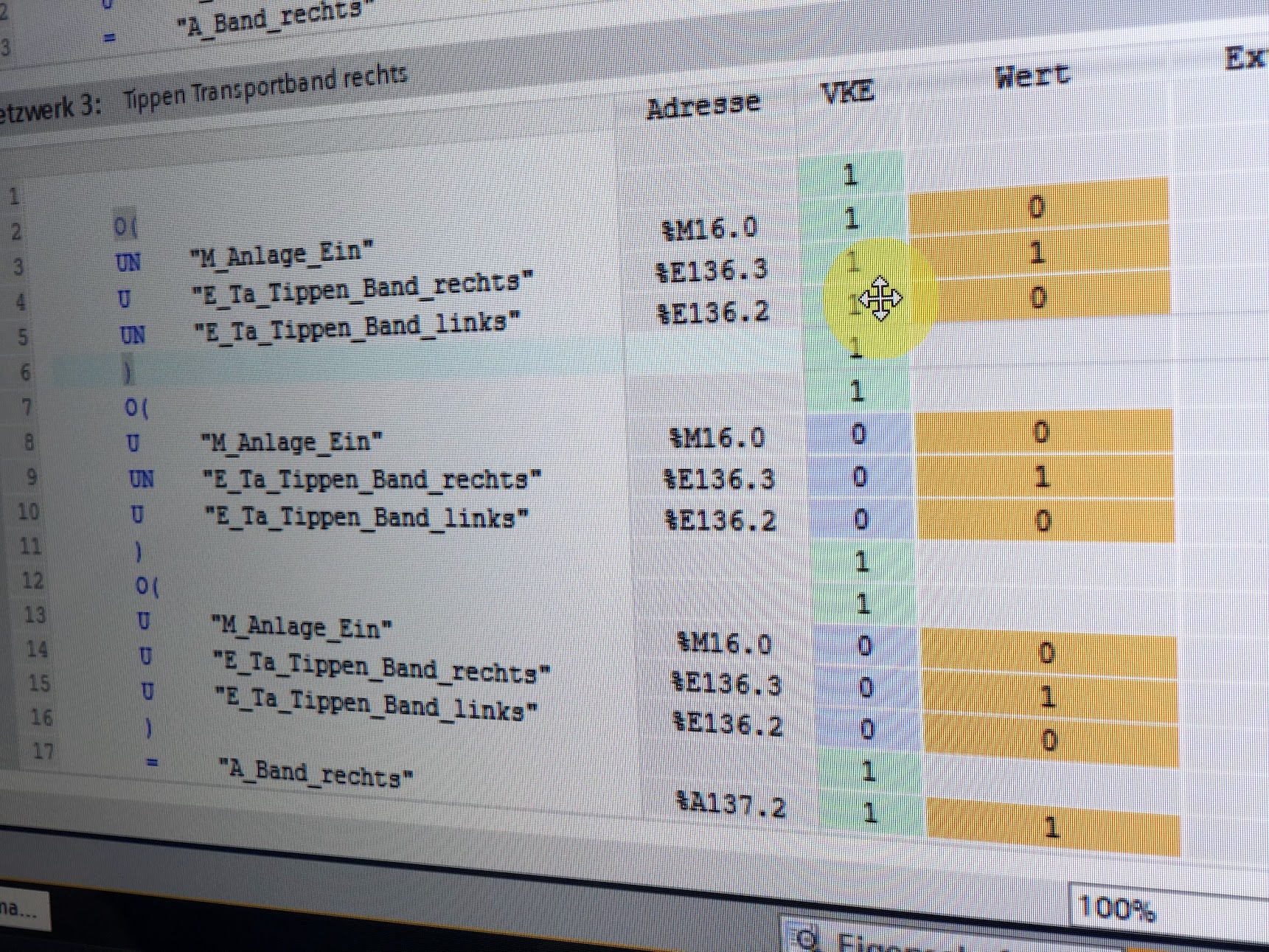
Task: Click the "O(" instruction on line 2
Action: [x=125, y=226]
